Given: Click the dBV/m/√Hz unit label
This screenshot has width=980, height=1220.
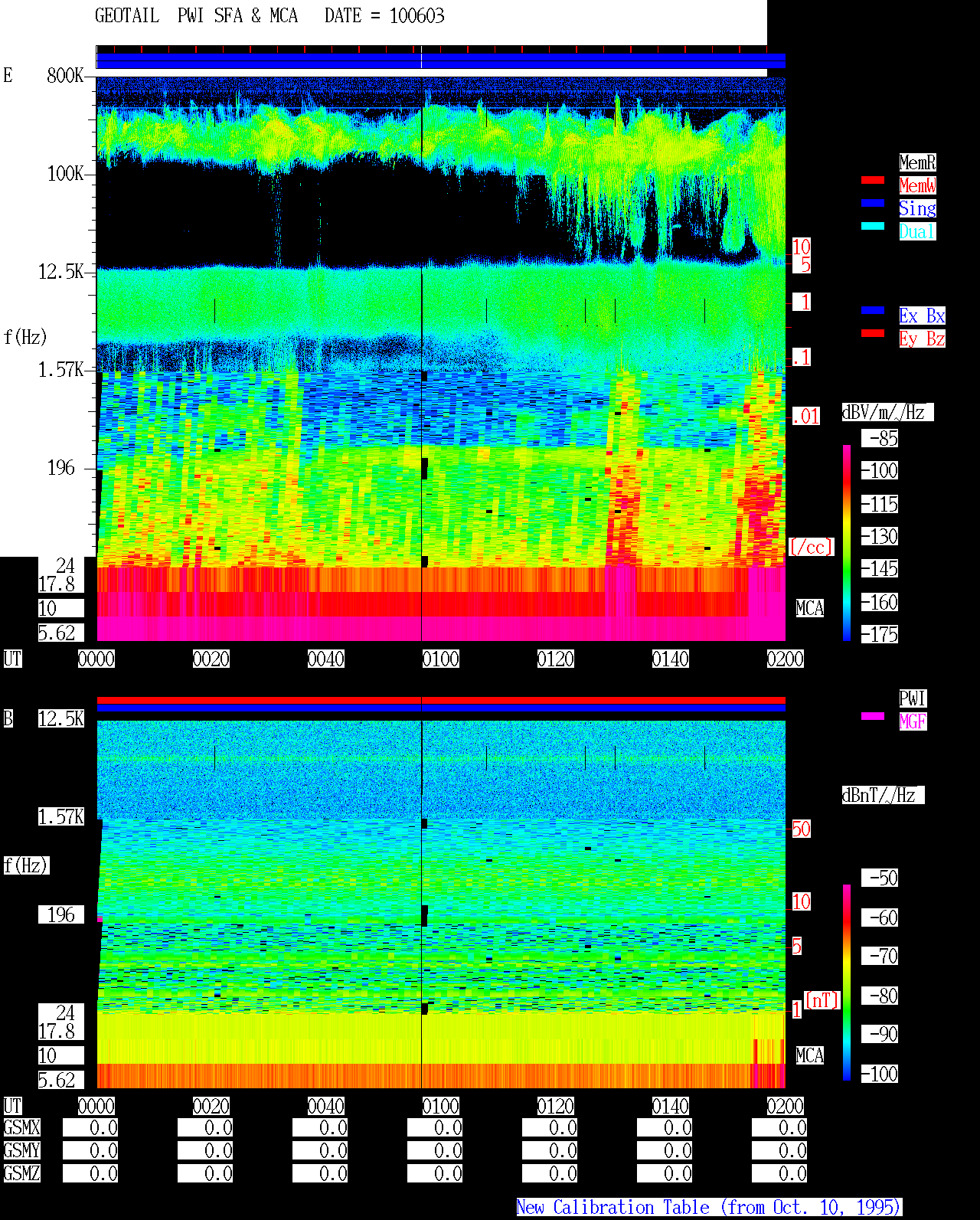Looking at the screenshot, I should point(887,412).
